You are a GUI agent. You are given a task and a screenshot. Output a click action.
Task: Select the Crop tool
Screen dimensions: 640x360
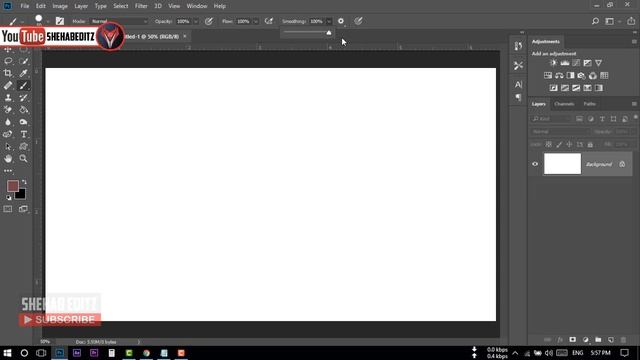click(x=8, y=73)
